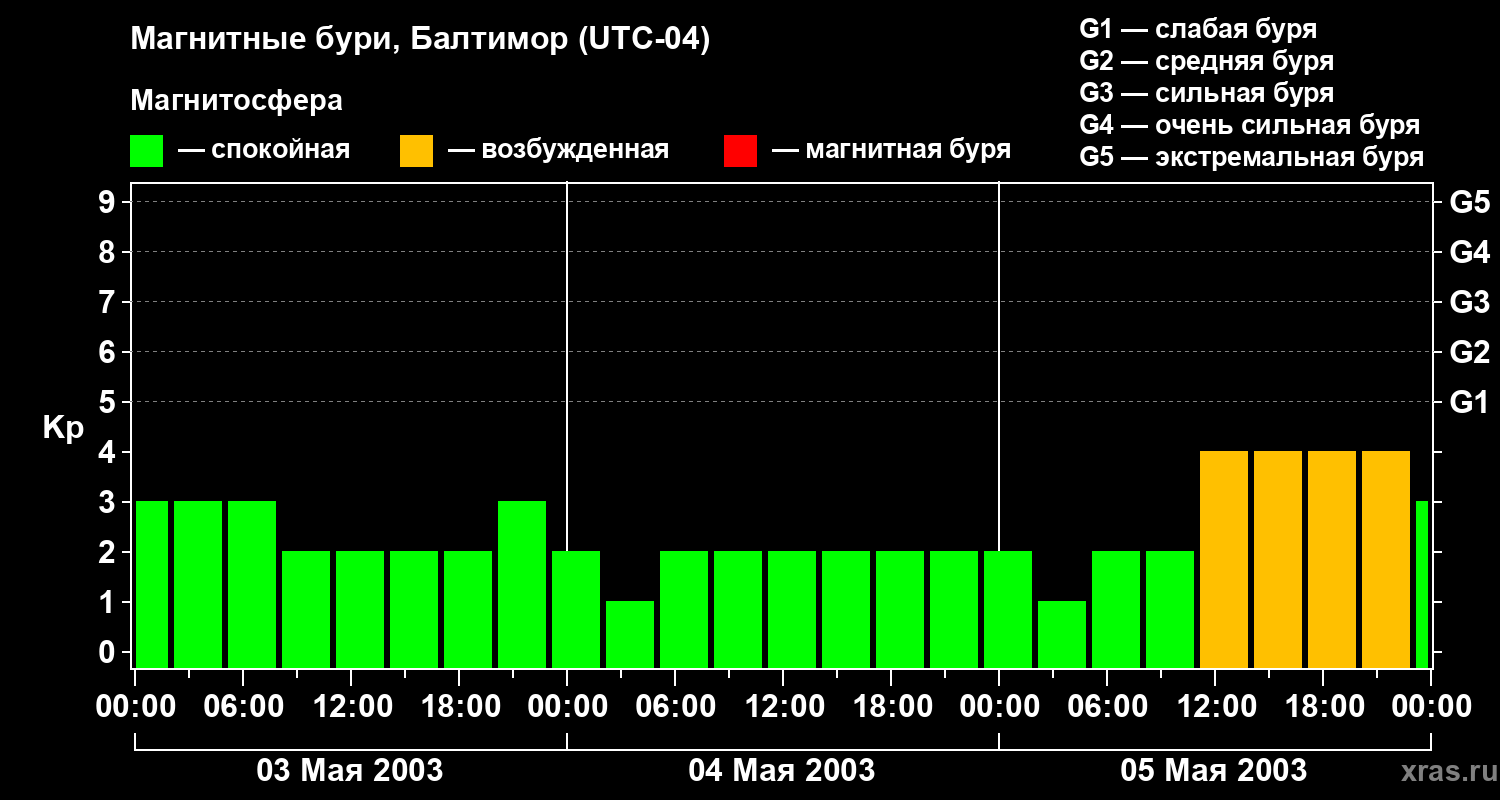
Task: Click the 'G3 — сильная буря' line
Action: (x=1206, y=93)
